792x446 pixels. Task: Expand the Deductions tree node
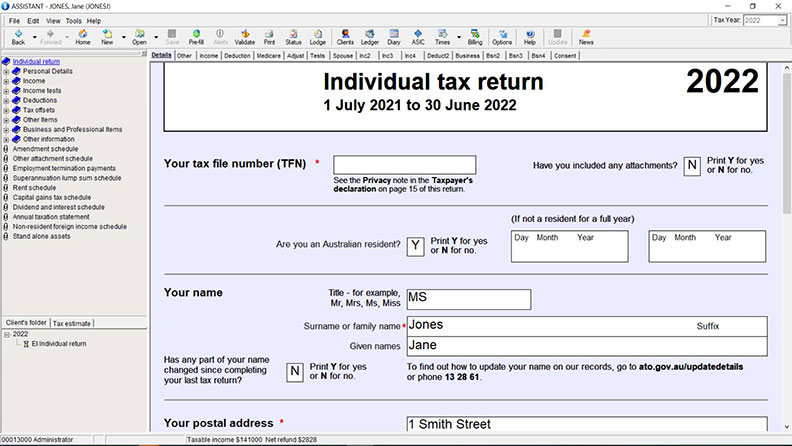6,100
